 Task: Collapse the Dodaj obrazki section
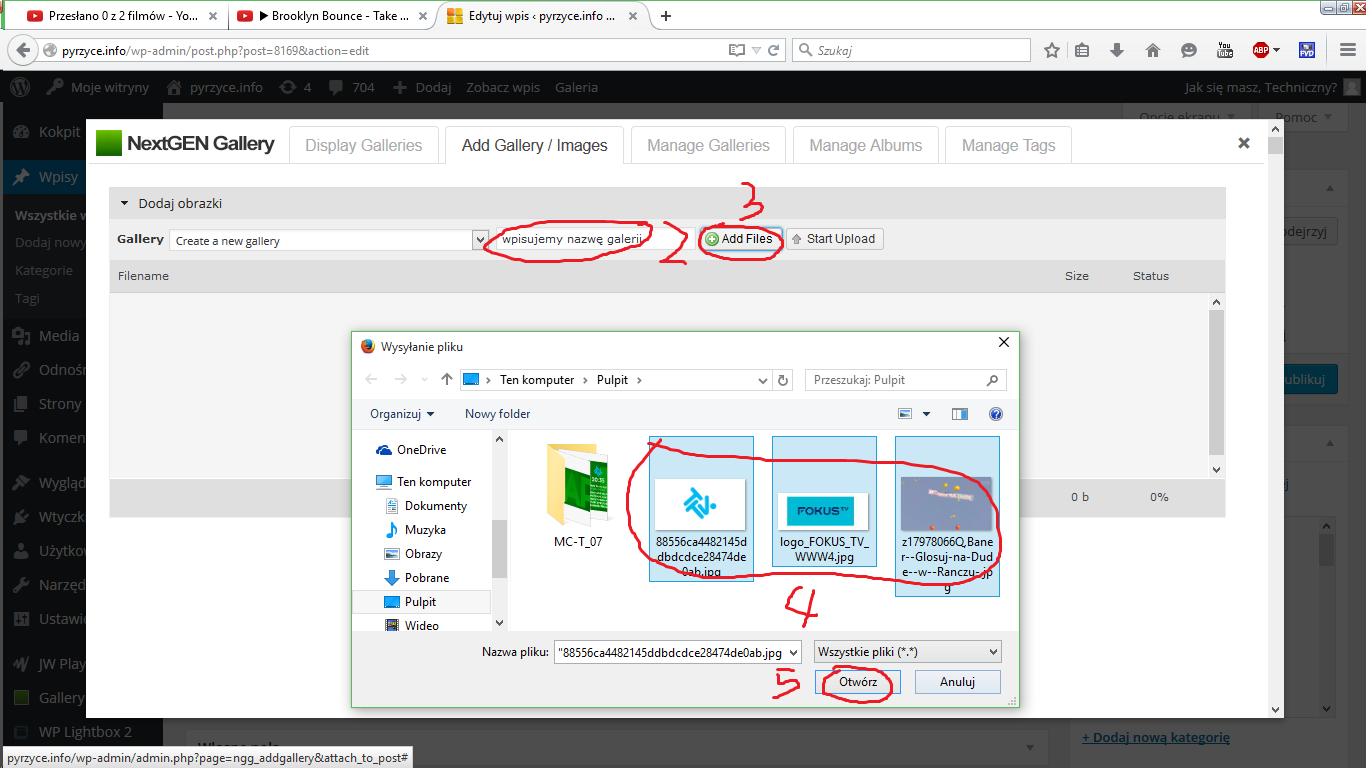pos(125,203)
